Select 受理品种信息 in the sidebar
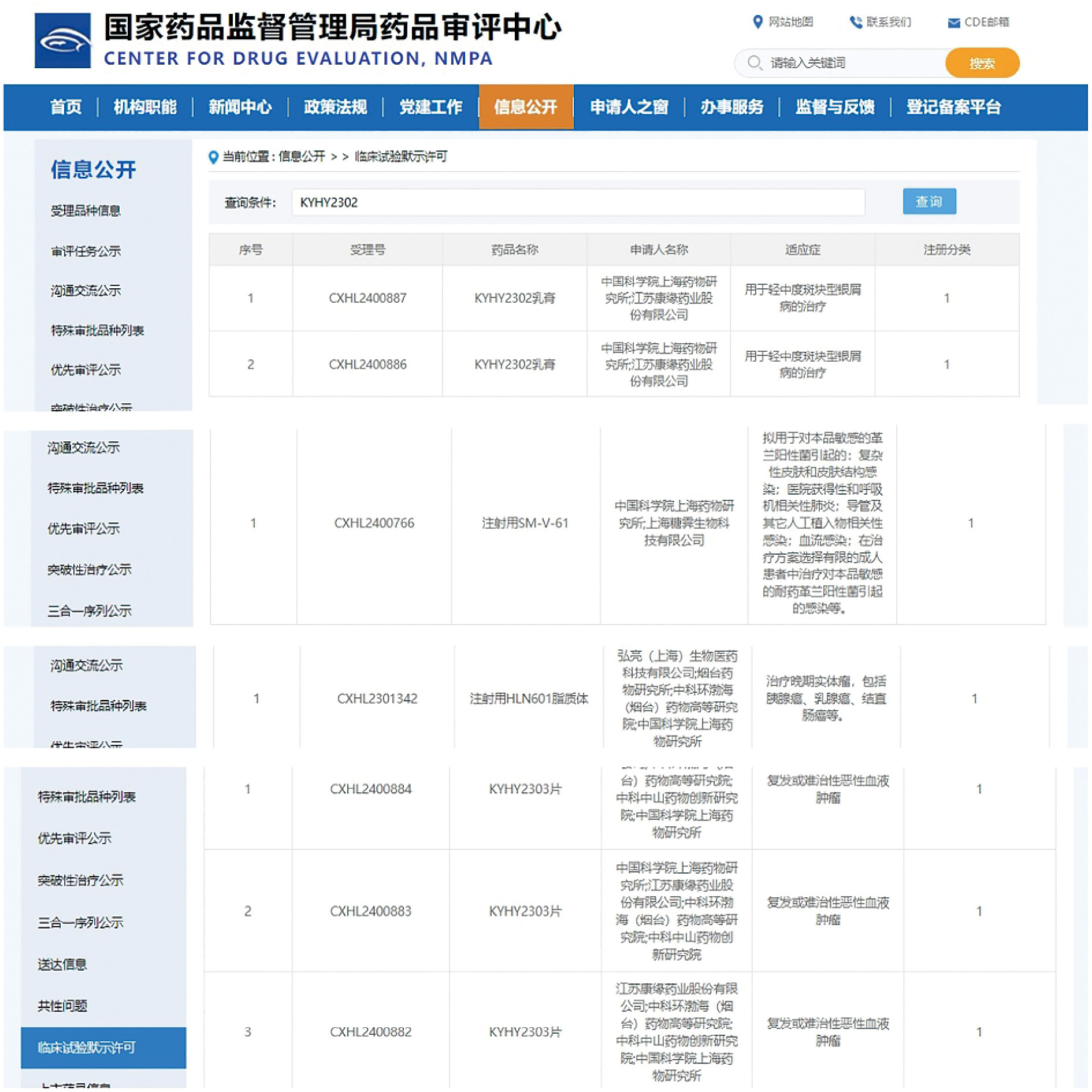The height and width of the screenshot is (1092, 1092). point(86,211)
